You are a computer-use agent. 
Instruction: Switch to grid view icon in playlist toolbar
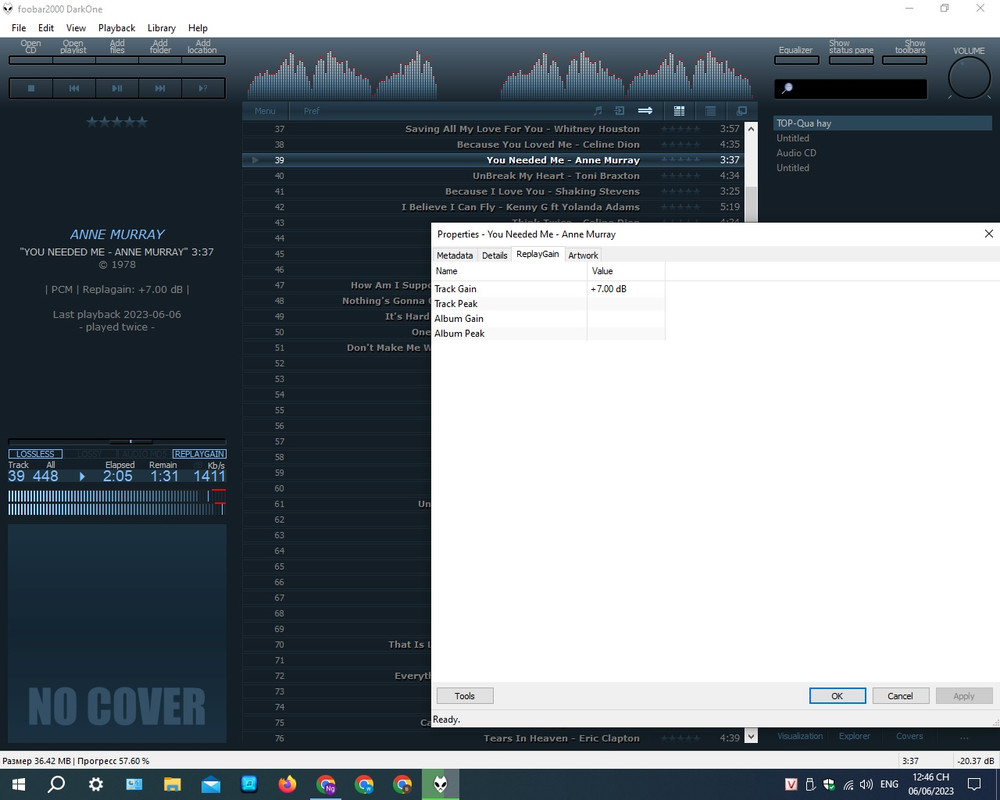(679, 110)
